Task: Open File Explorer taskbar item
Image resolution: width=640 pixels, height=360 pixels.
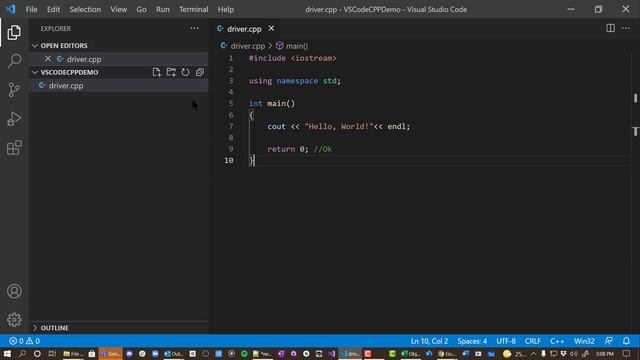Action: click(x=73, y=353)
